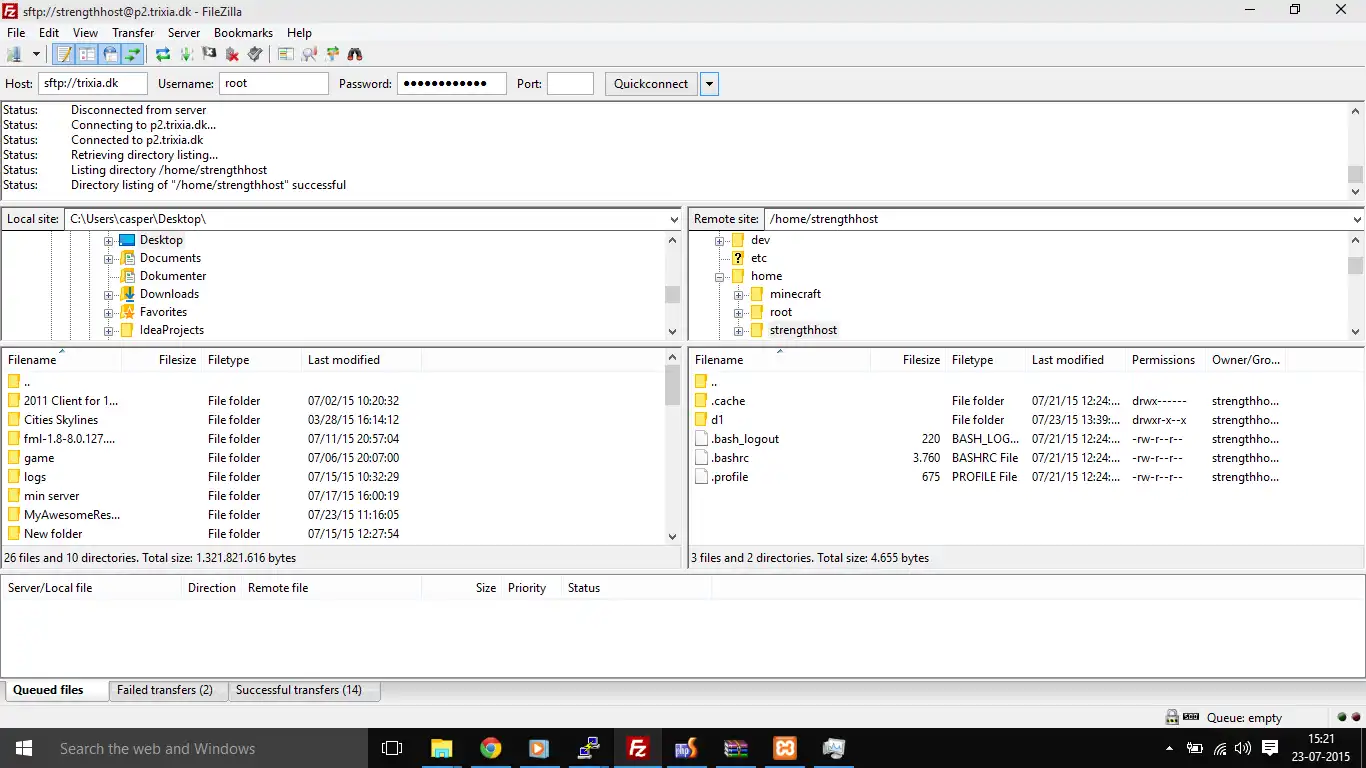Click the Owner/Group column header

tap(1245, 360)
